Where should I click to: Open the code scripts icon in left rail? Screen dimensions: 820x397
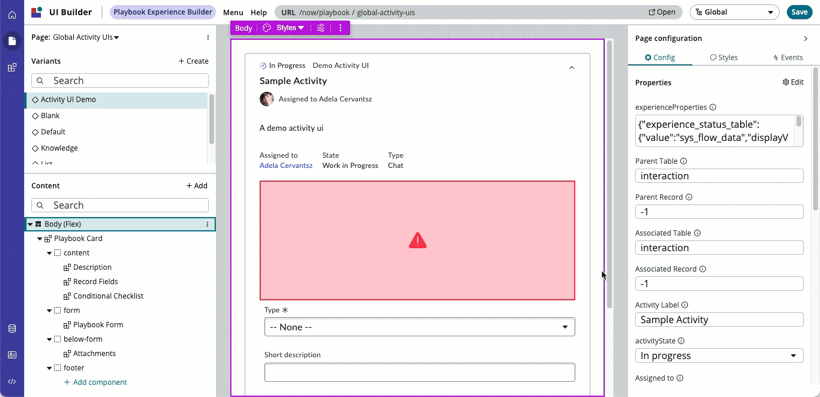[x=12, y=381]
